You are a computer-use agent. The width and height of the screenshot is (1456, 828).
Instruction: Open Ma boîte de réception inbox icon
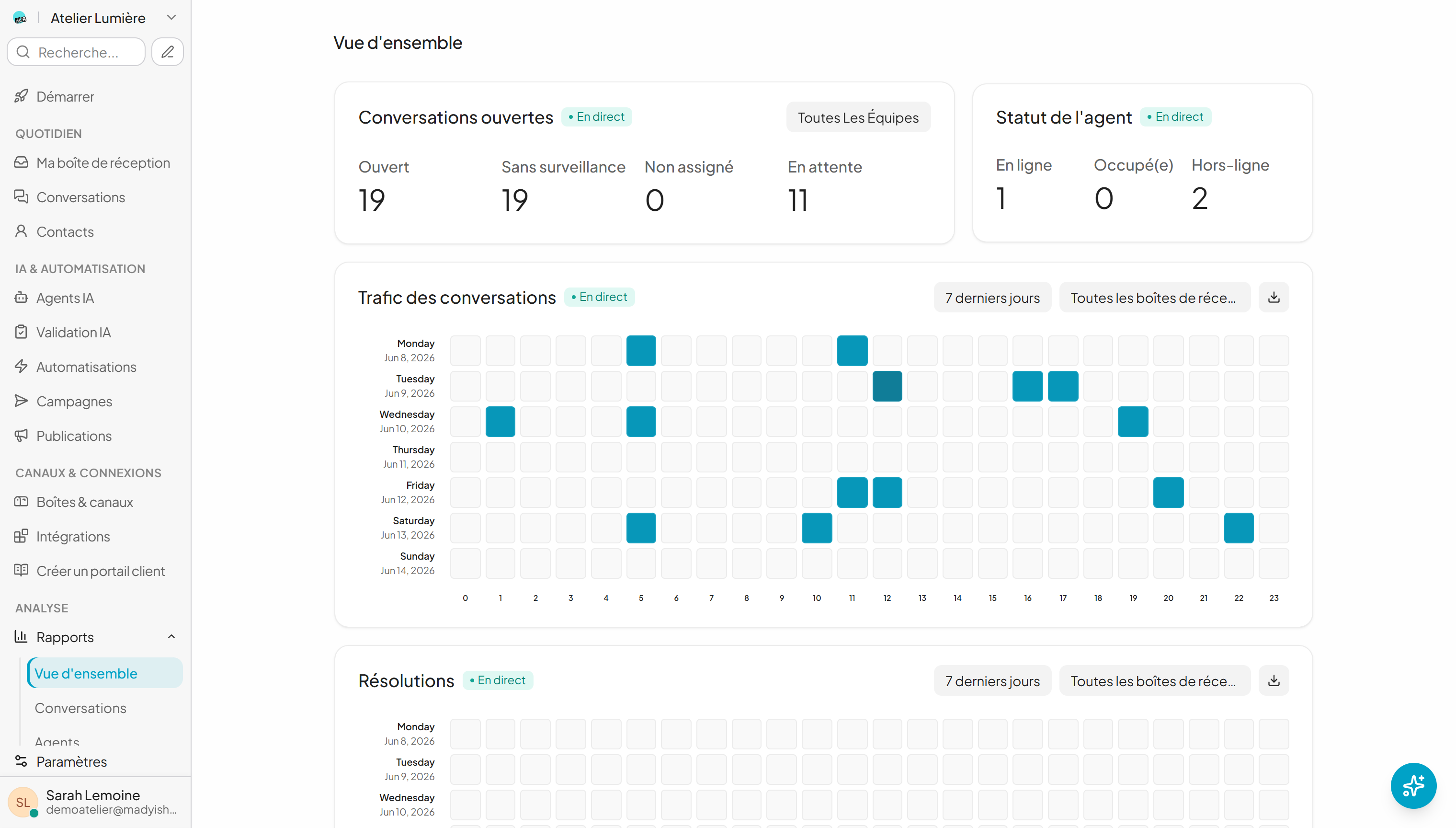22,162
